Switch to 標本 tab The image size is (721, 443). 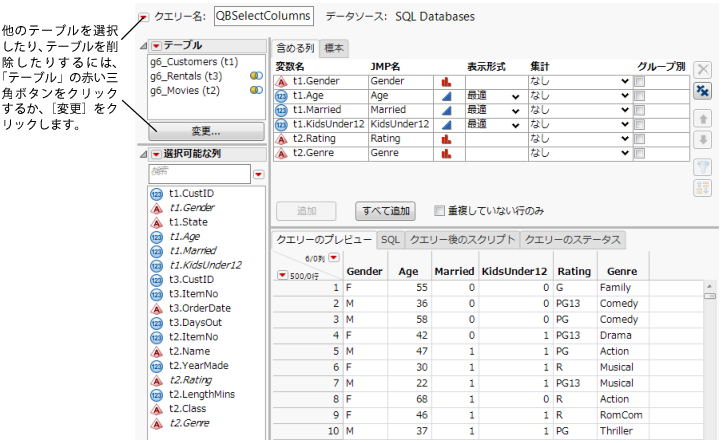tap(334, 48)
